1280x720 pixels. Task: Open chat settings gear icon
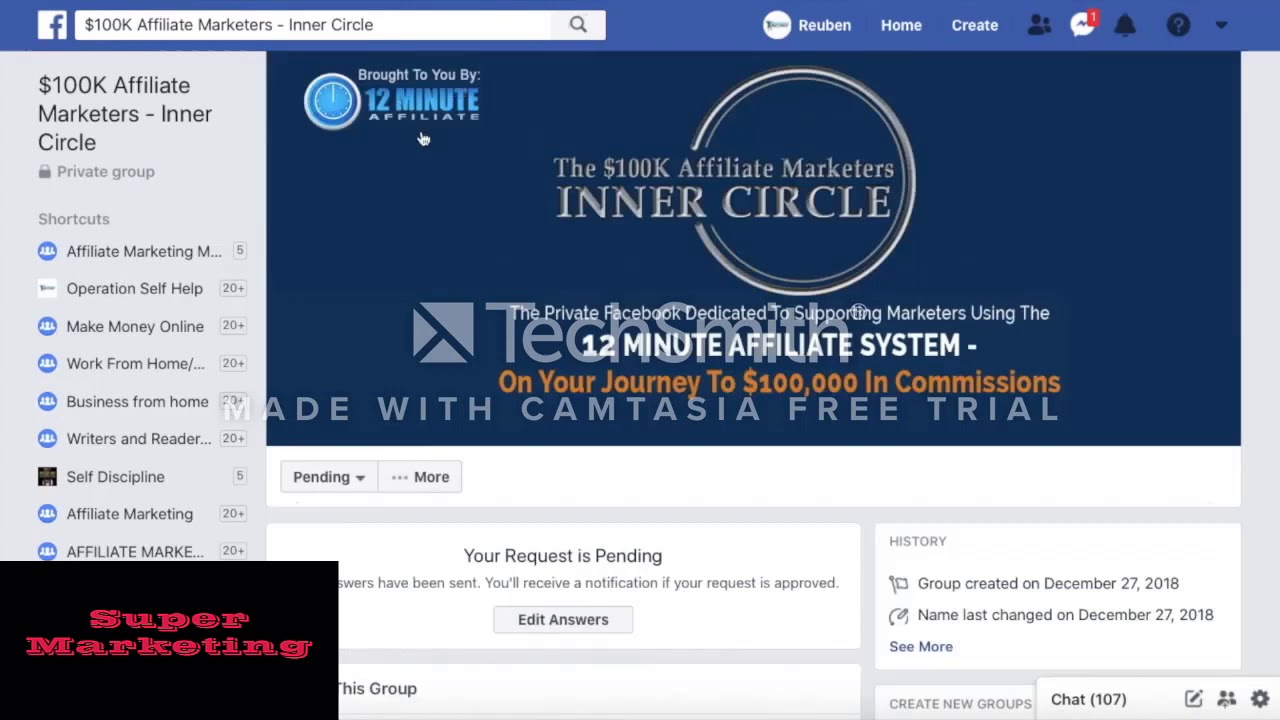(1260, 699)
